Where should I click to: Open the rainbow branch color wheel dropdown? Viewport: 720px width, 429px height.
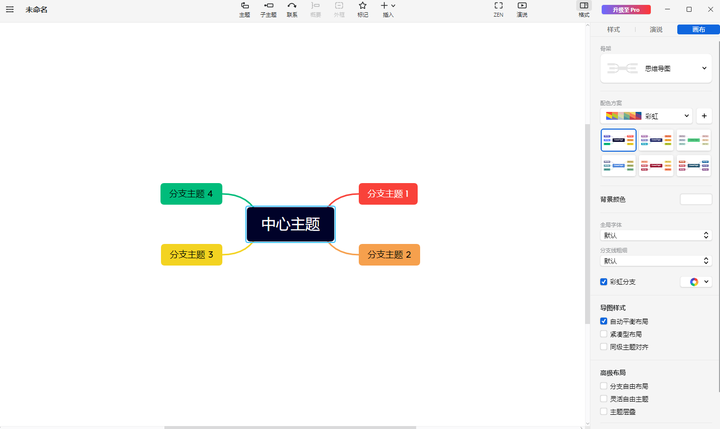pos(696,282)
